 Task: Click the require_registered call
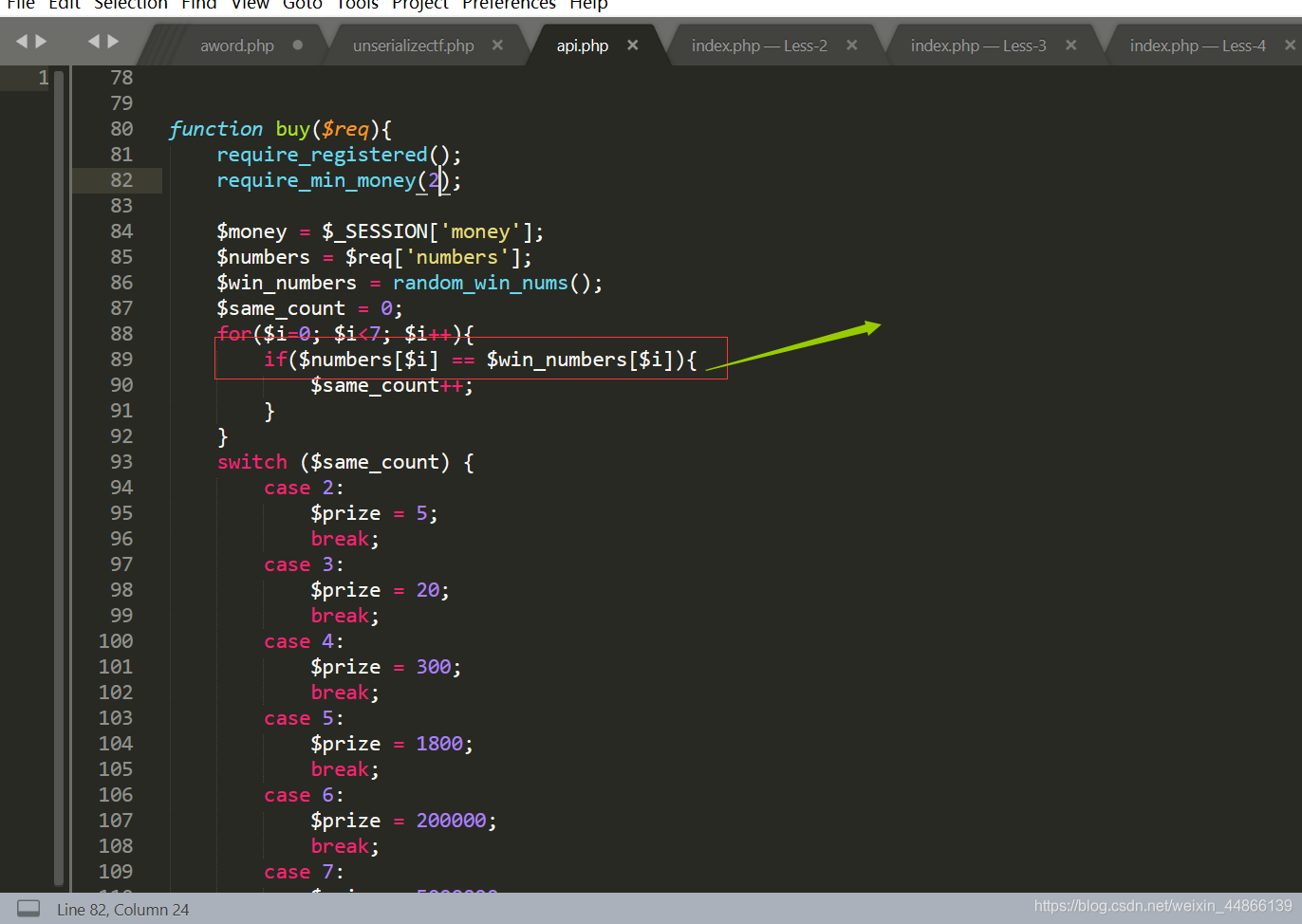point(339,155)
